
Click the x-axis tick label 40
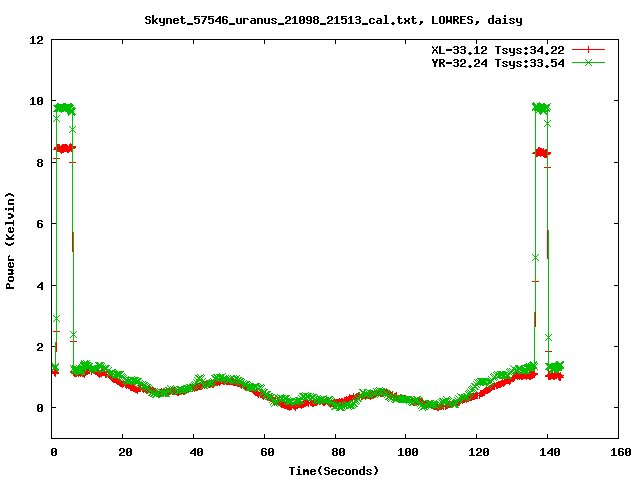tap(196, 452)
